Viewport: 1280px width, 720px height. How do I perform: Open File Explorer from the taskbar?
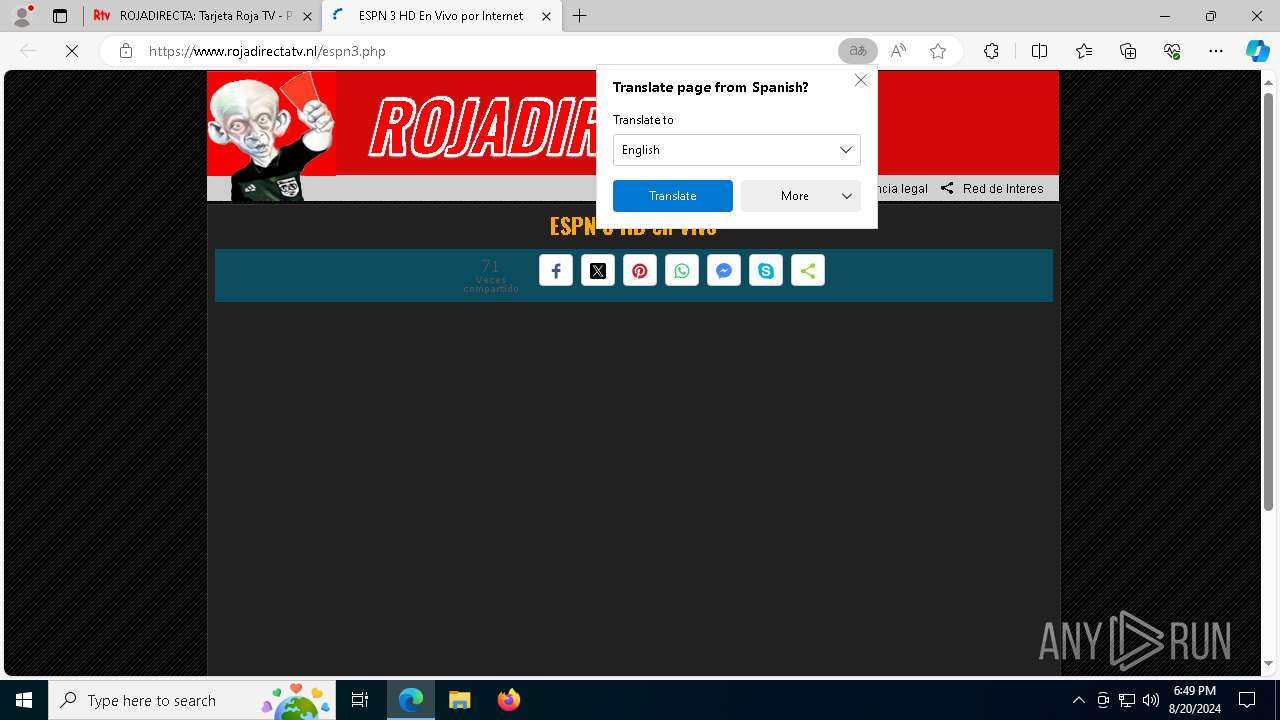pyautogui.click(x=459, y=700)
